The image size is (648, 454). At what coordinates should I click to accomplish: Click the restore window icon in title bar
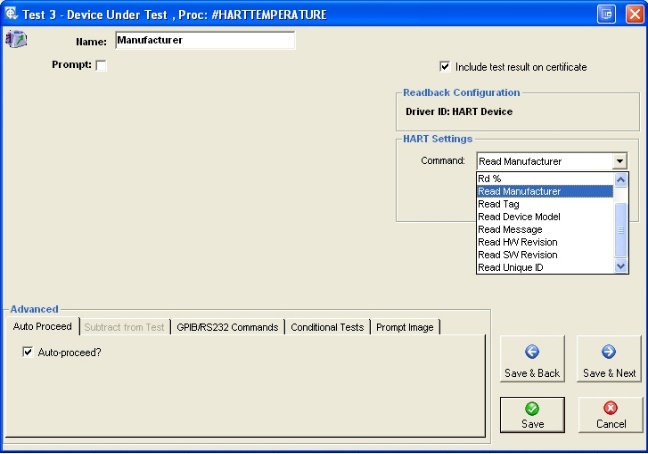606,14
